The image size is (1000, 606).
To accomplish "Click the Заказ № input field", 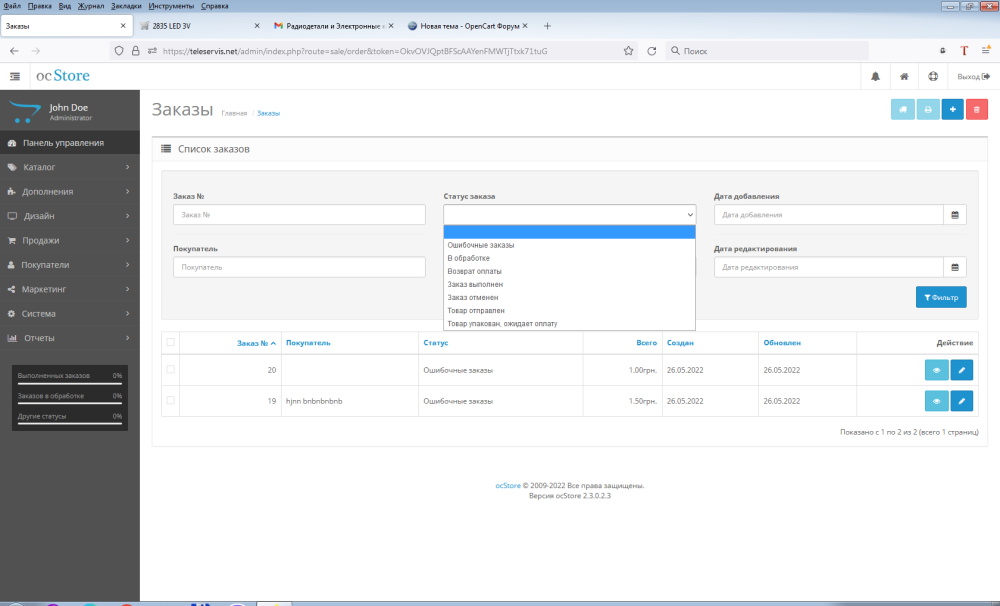I will (x=299, y=215).
